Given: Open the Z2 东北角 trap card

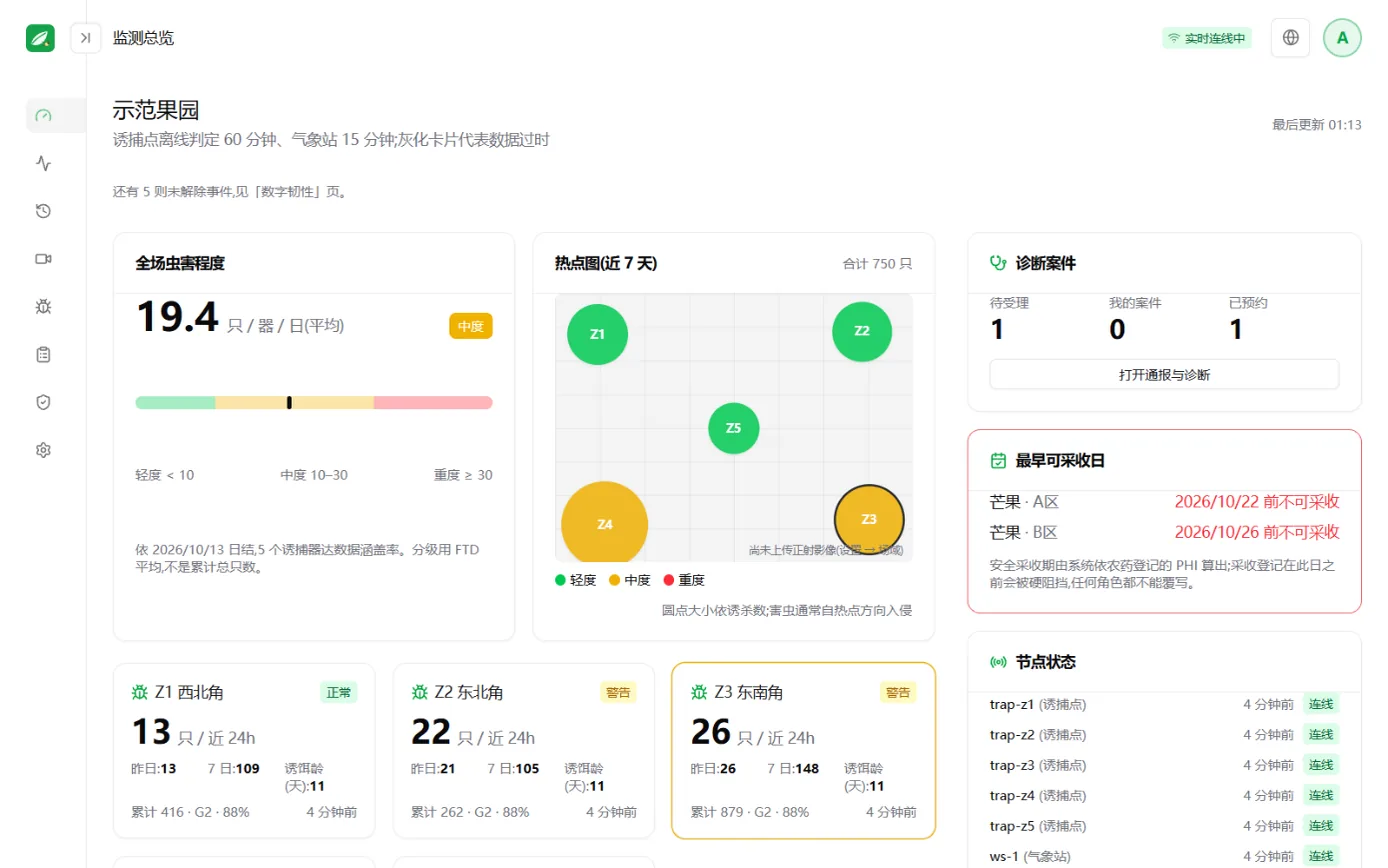Looking at the screenshot, I should pyautogui.click(x=524, y=750).
